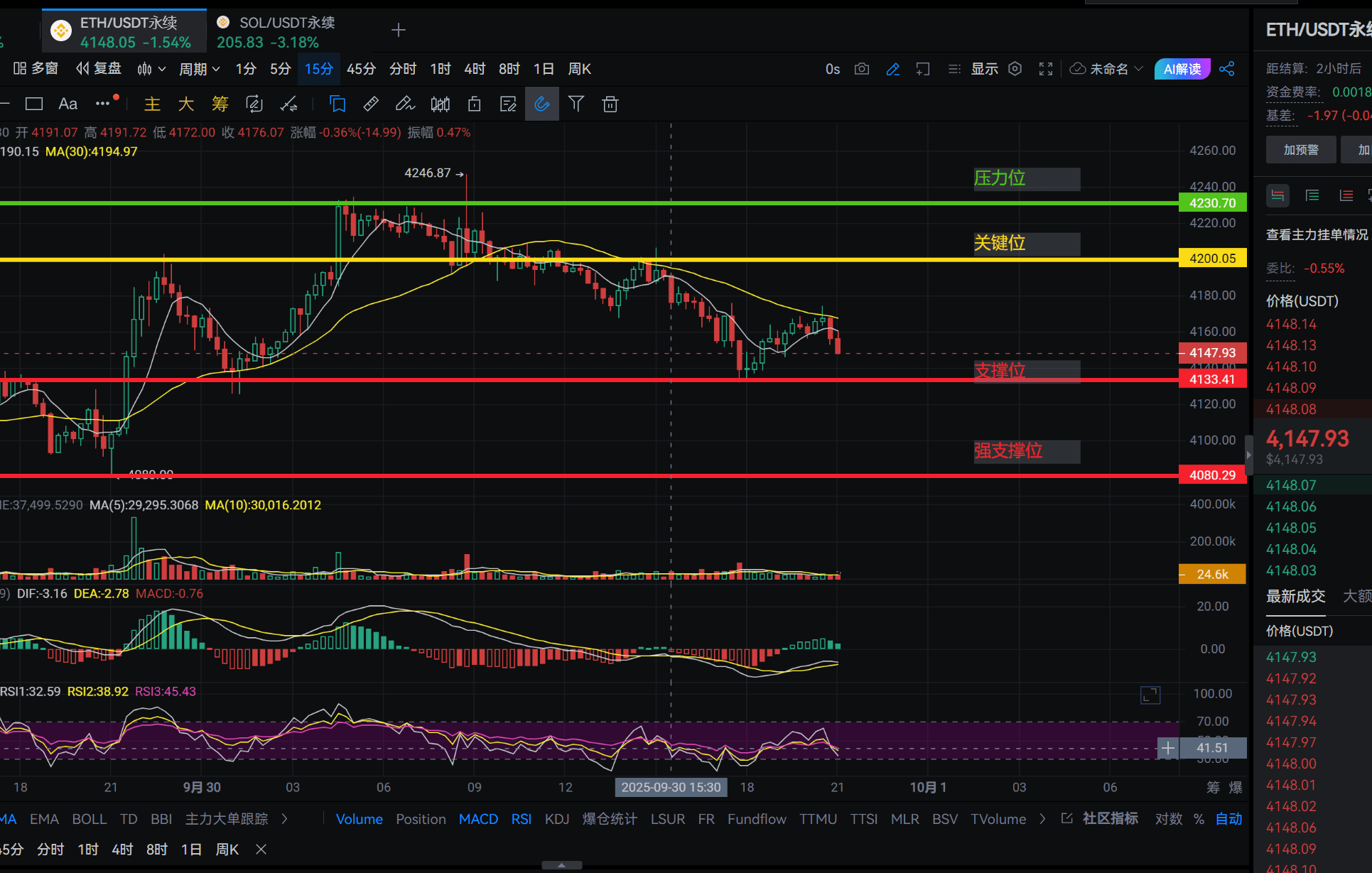Image resolution: width=1372 pixels, height=873 pixels.
Task: Open hexagon chart settings icon
Action: [1015, 69]
